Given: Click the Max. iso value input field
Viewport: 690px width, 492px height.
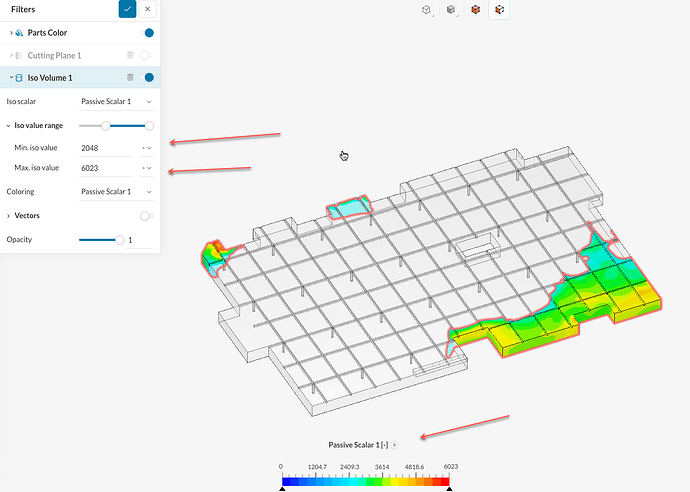Looking at the screenshot, I should (106, 168).
